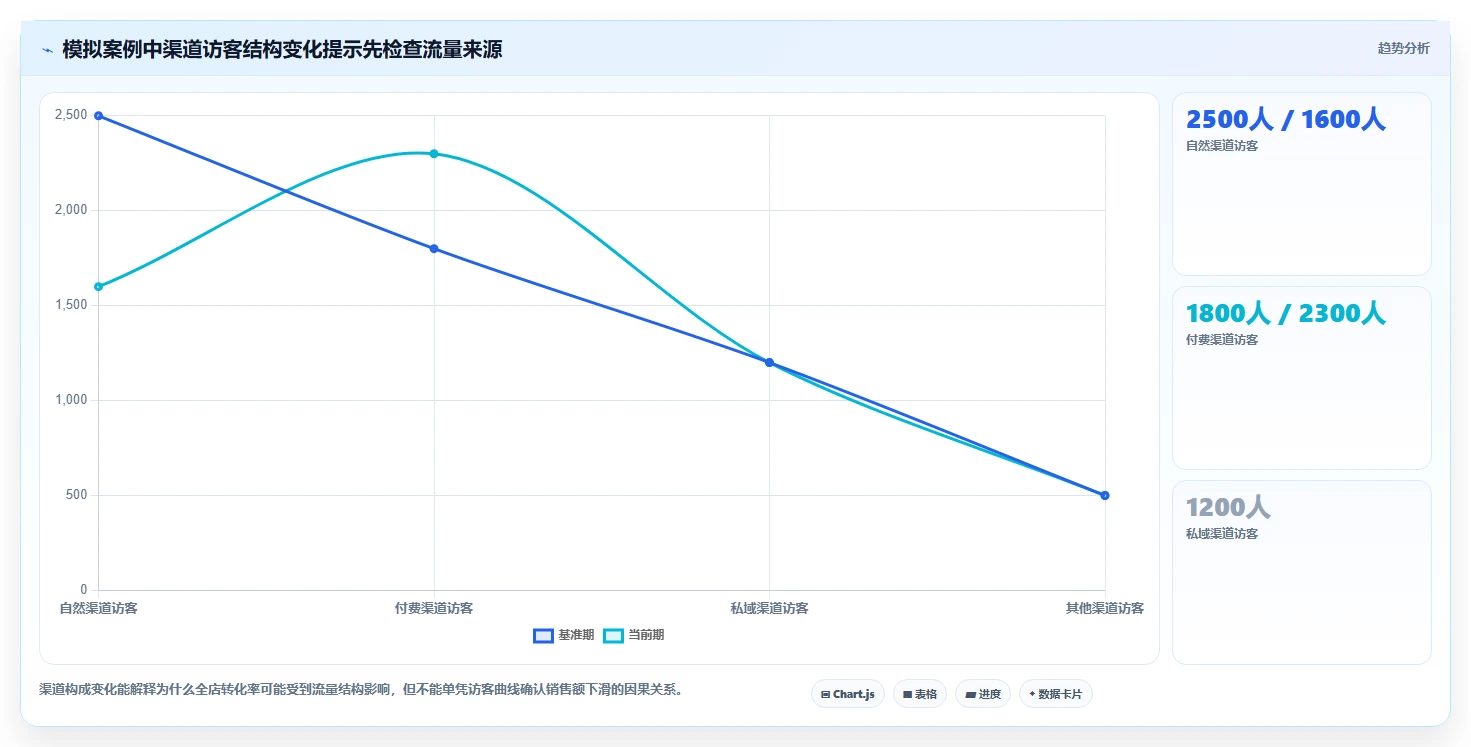
Task: Click the 1200人 card value
Action: [1228, 507]
